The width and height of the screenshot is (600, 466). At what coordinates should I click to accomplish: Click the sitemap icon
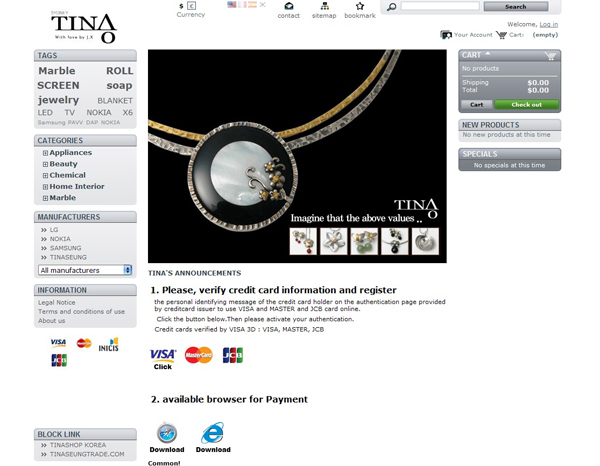324,7
